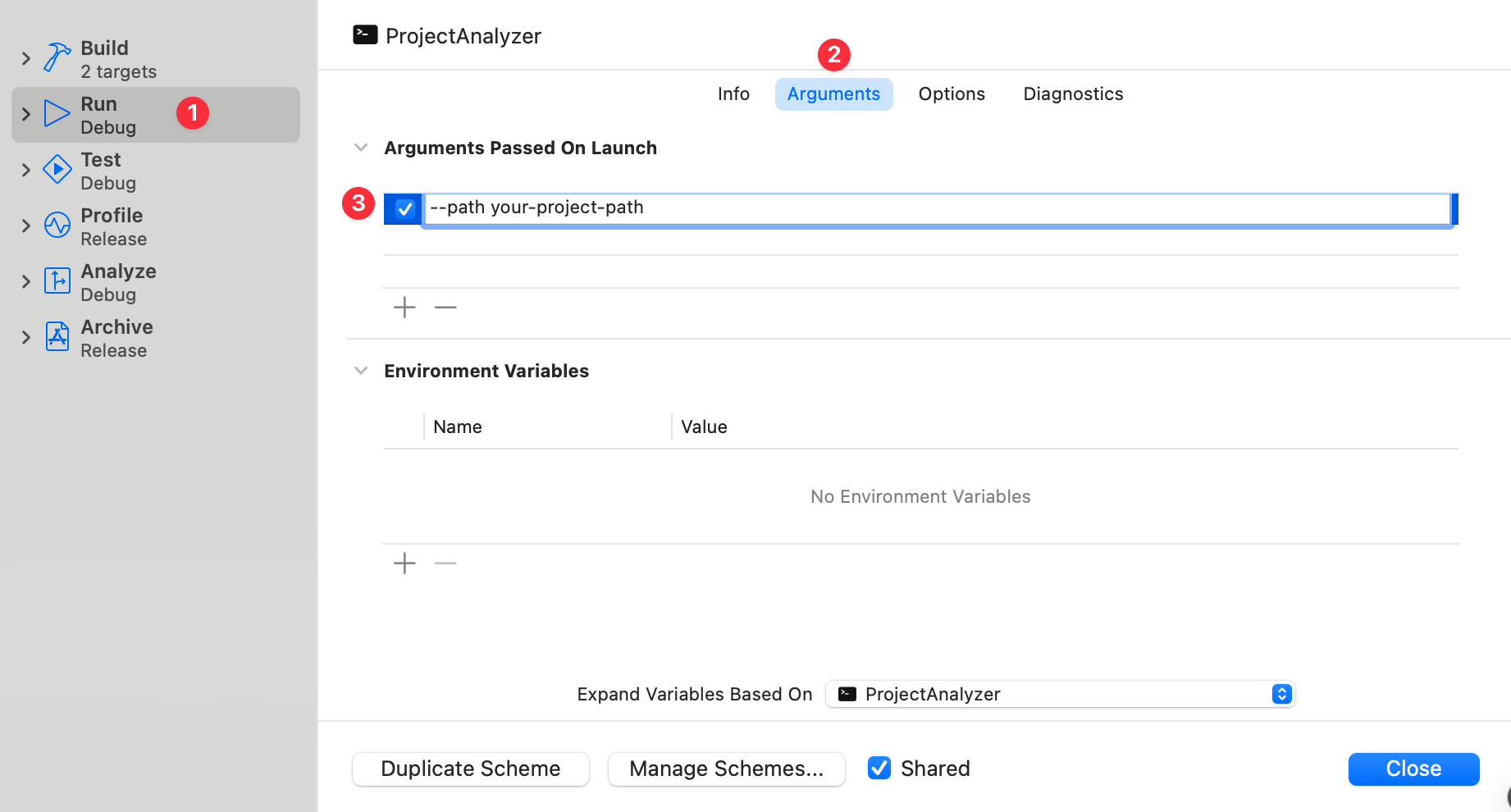Viewport: 1511px width, 812px height.
Task: Add a new environment variable with plus
Action: (404, 563)
